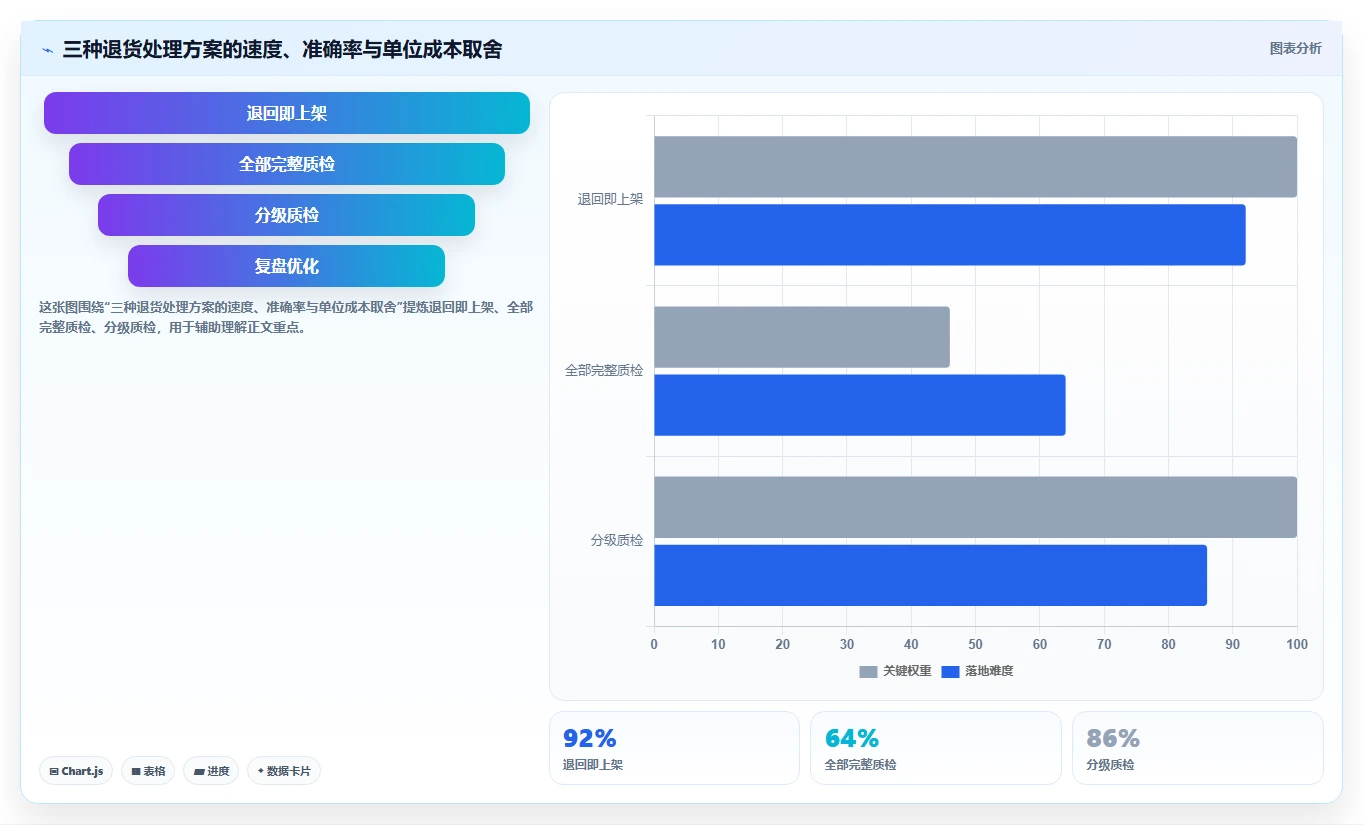
Task: Click the title 三种退货处理方案的速度
Action: 282,49
